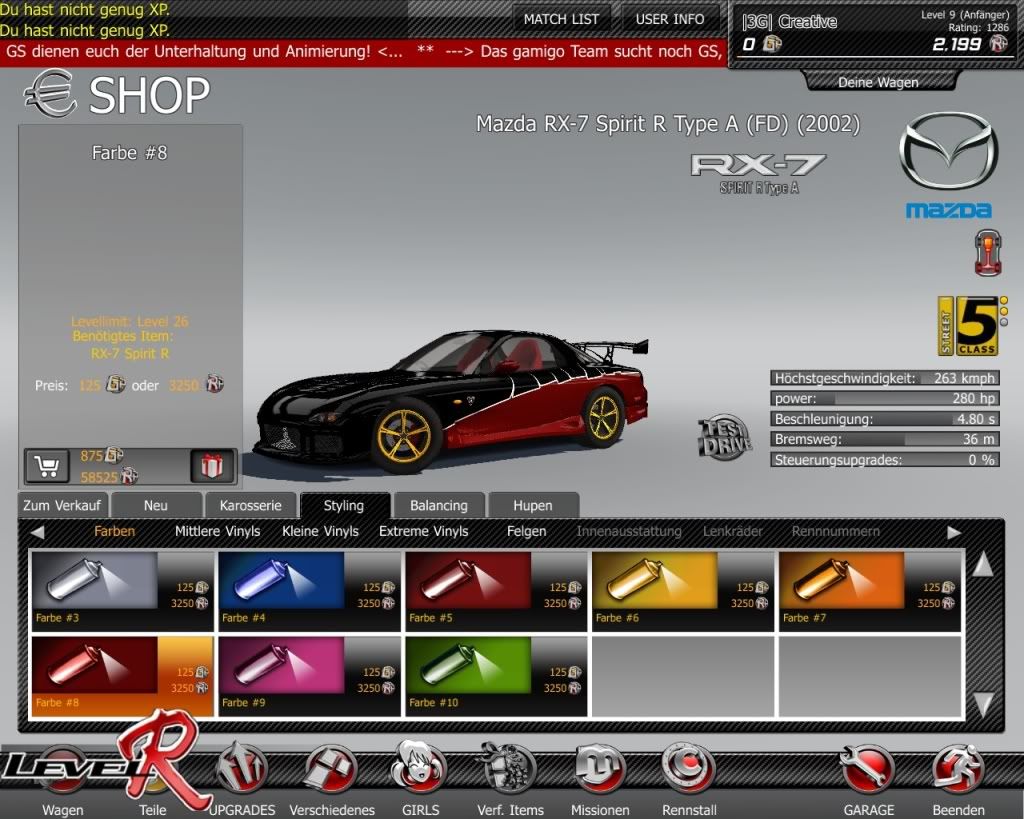Open the UPGRADES section icon
Image resolution: width=1024 pixels, height=819 pixels.
click(x=242, y=771)
